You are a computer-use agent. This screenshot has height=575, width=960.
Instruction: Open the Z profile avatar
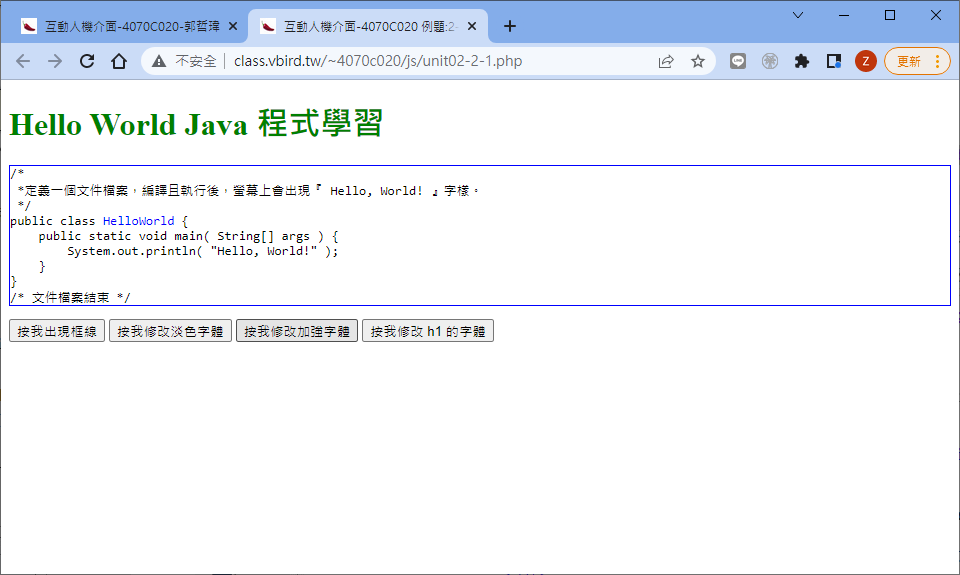(x=865, y=61)
